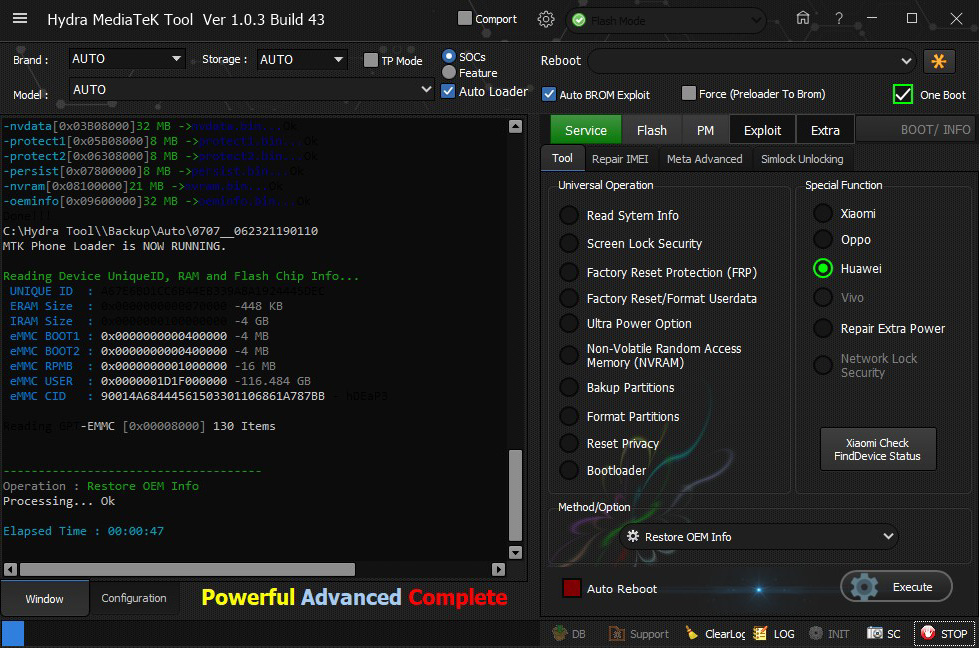Open the Repair IMEI subtab
Screen dimensions: 979x648
[620, 159]
